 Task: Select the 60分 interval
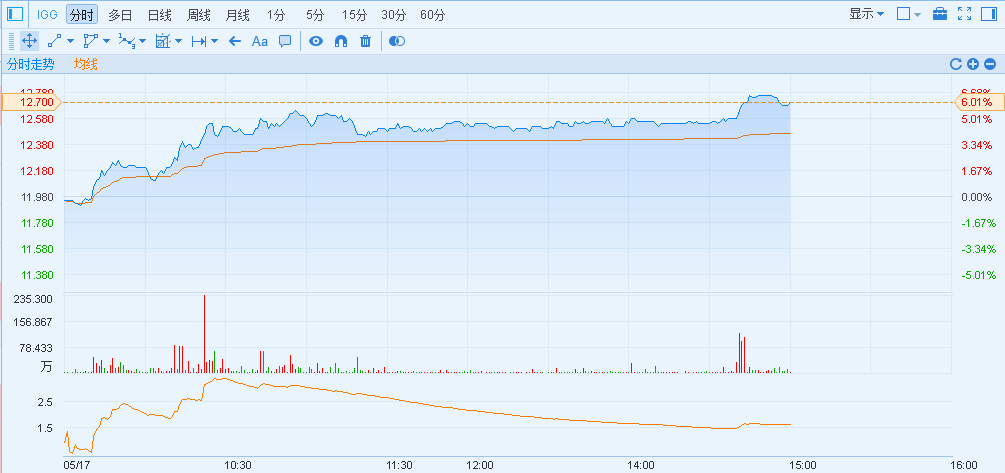coord(433,14)
